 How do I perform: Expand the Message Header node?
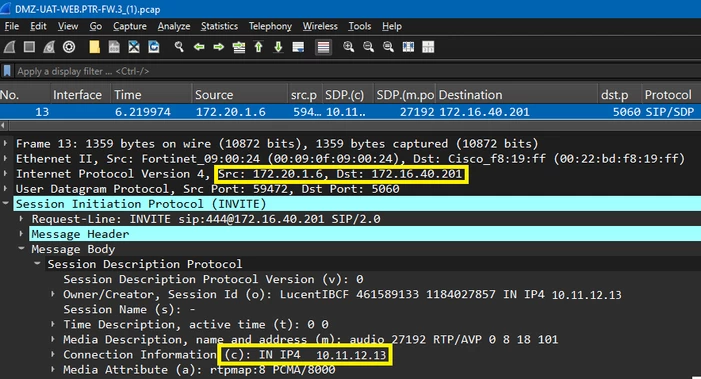(x=21, y=234)
